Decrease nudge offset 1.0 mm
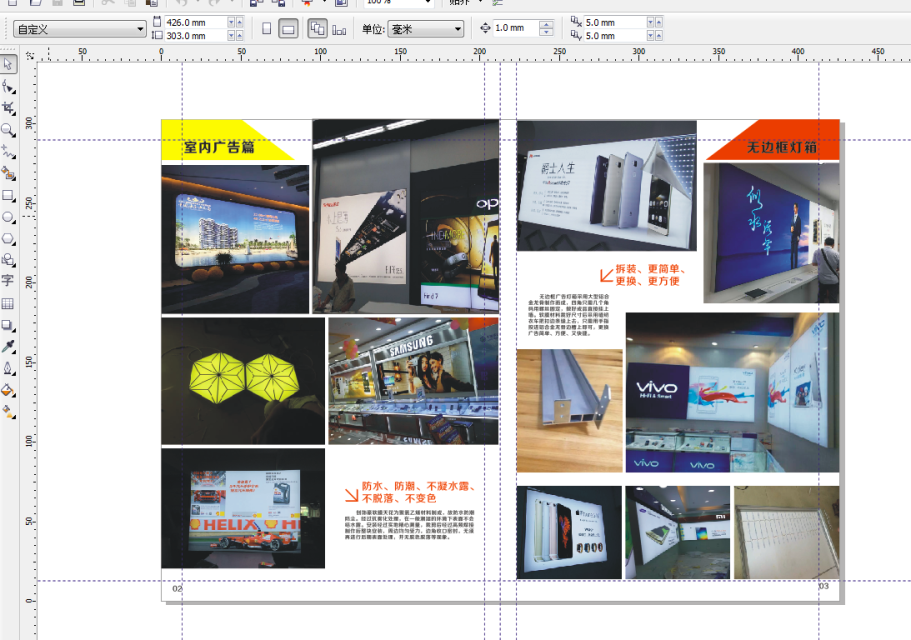This screenshot has height=640, width=911. 546,32
